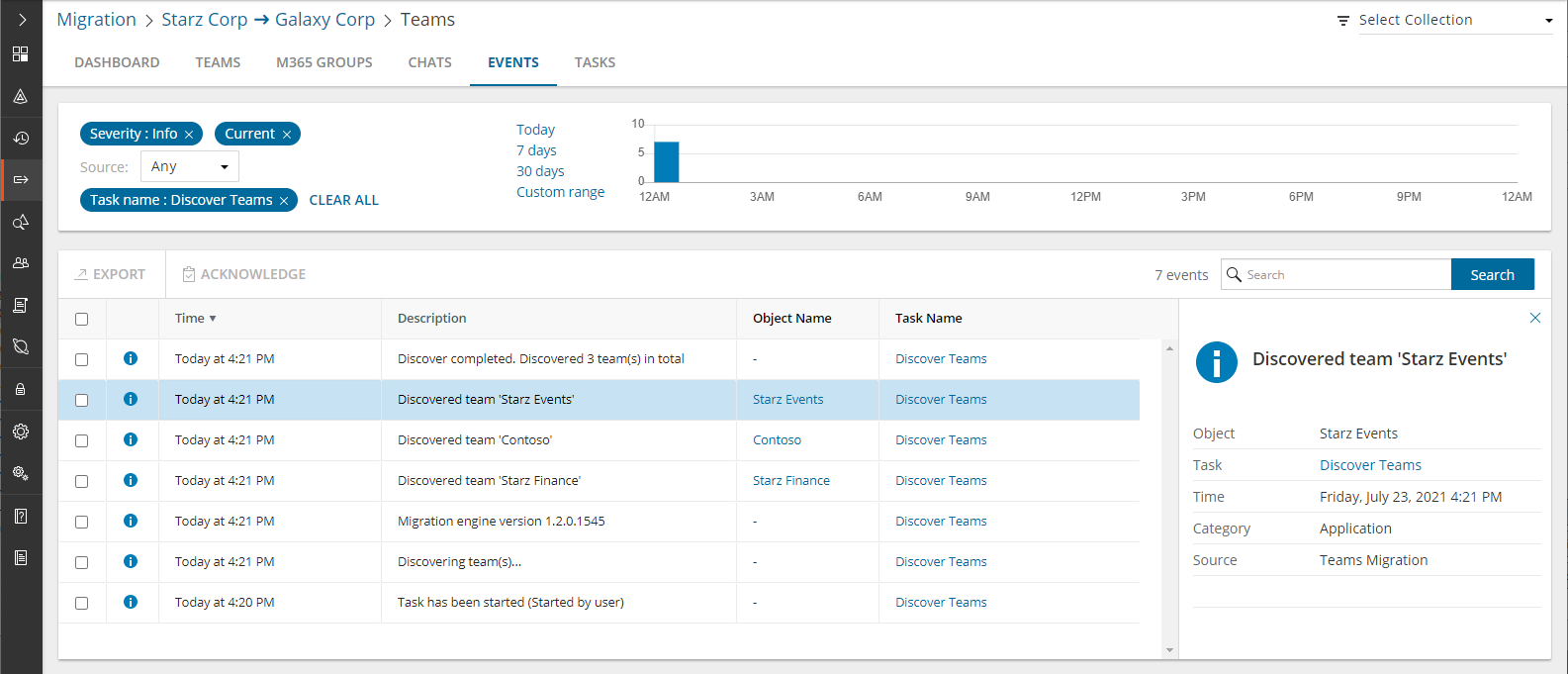
Task: Close the event details panel
Action: point(1534,318)
